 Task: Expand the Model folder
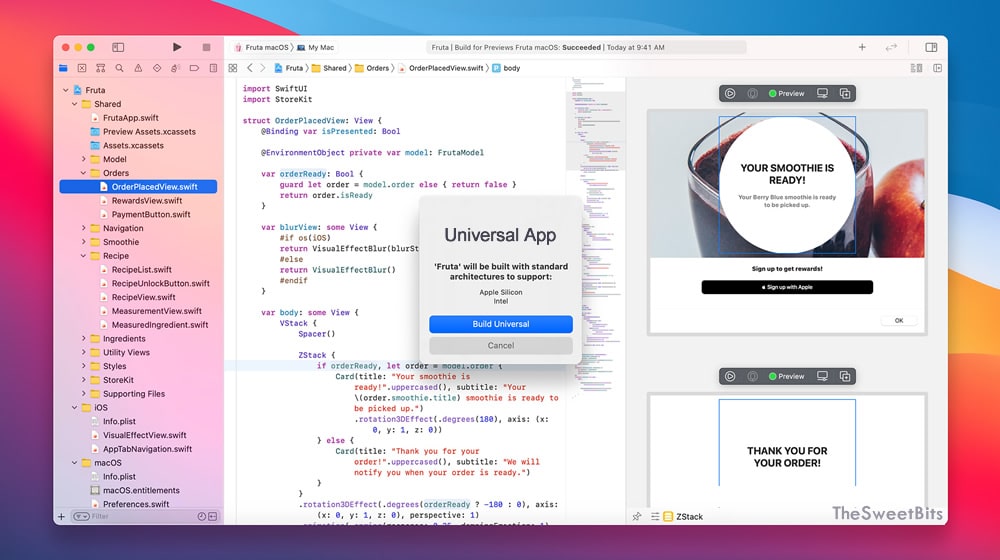coord(84,159)
